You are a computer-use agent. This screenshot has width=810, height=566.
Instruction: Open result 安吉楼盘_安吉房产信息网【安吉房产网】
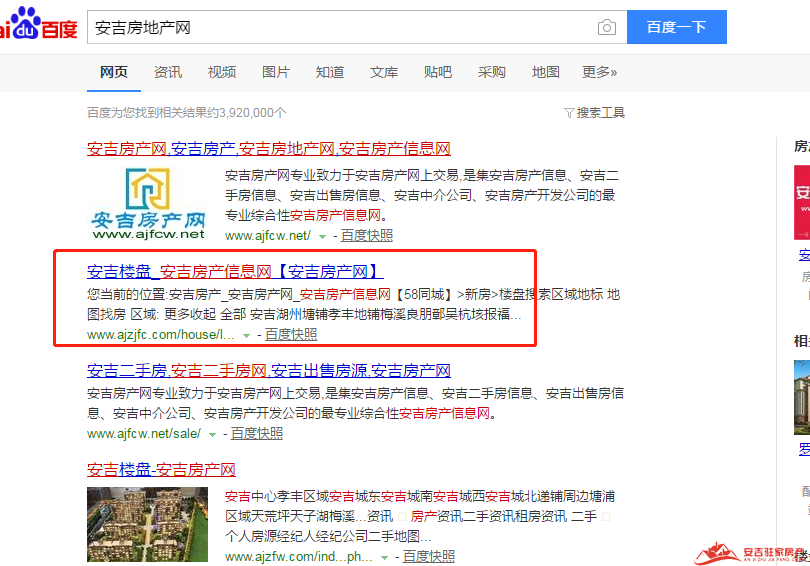(235, 272)
